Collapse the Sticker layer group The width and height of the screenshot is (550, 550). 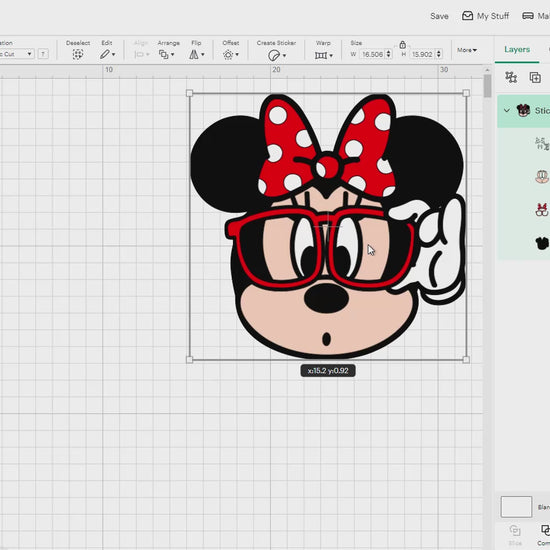507,110
